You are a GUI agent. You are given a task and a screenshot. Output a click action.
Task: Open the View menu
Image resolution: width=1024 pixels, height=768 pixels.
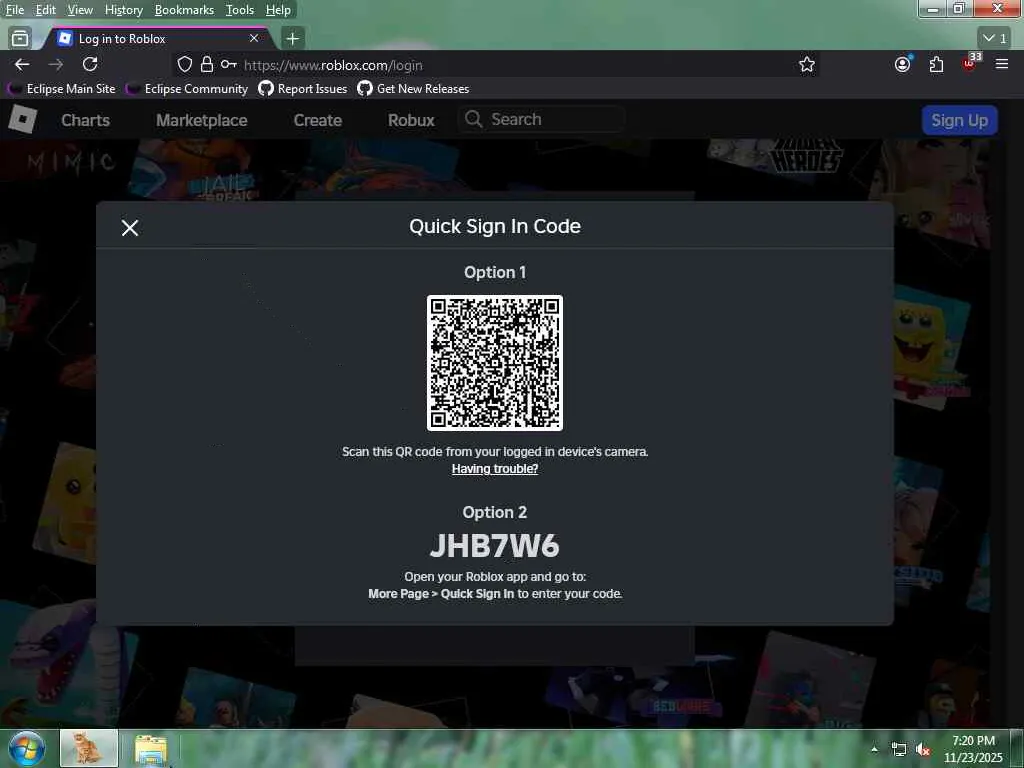pyautogui.click(x=80, y=10)
